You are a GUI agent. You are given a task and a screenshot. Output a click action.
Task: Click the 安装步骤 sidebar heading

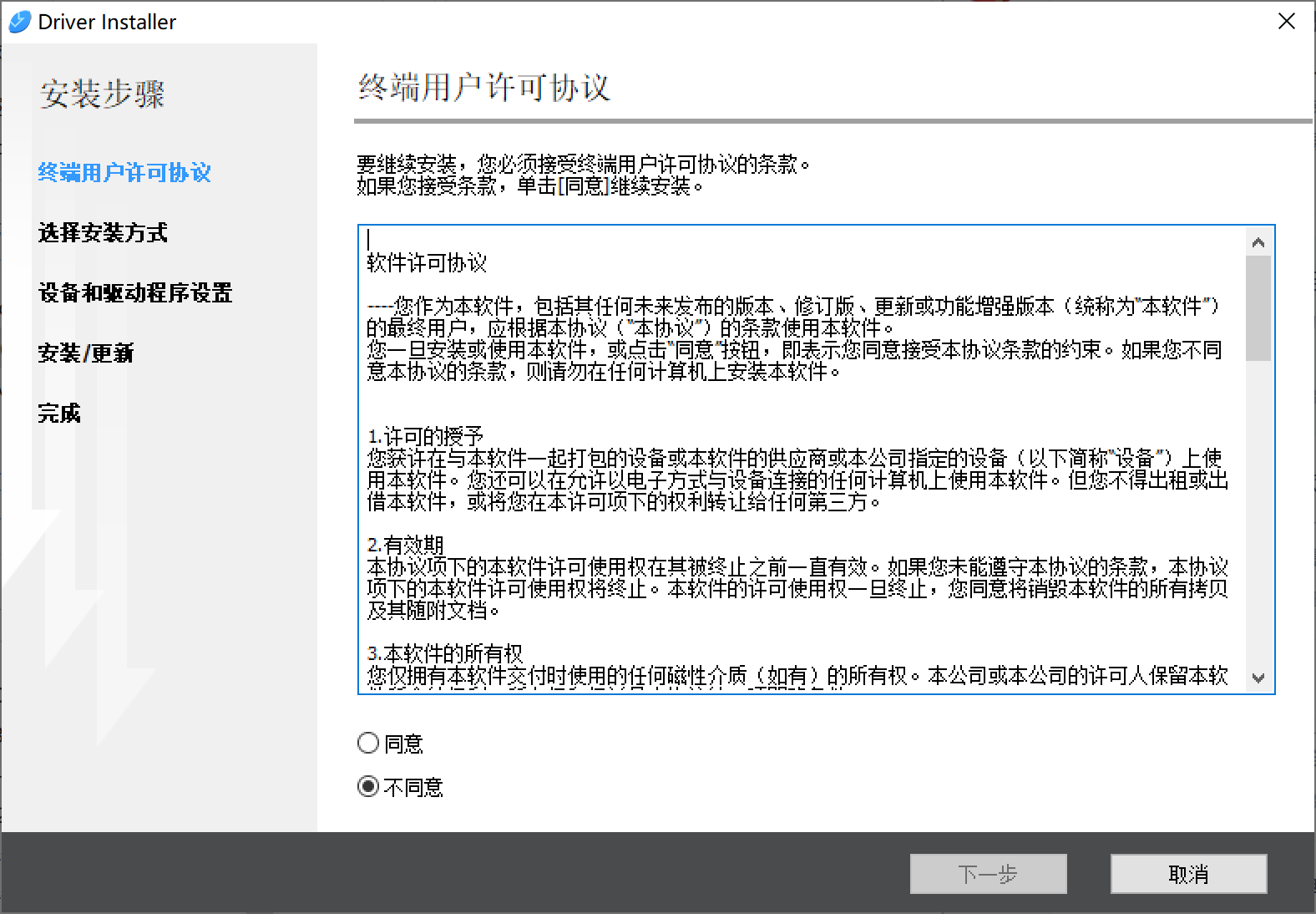pos(103,94)
